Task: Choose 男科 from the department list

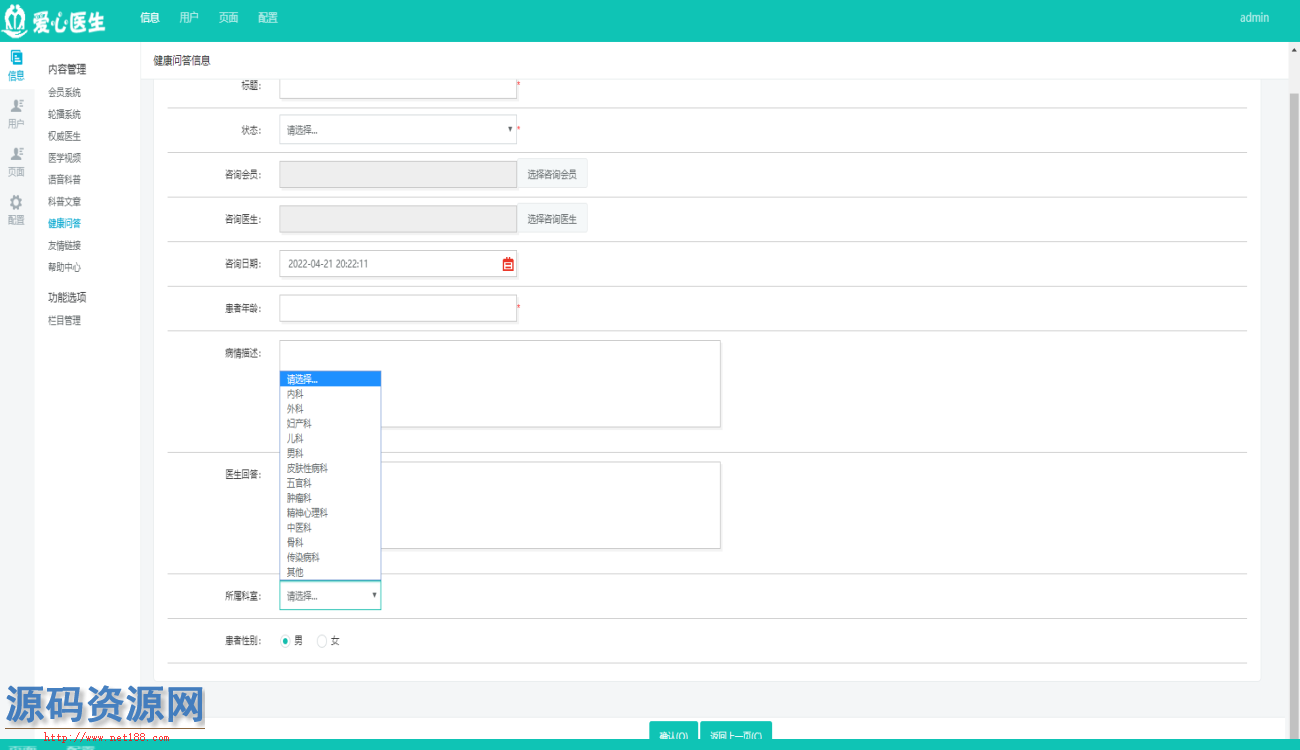Action: click(x=330, y=453)
